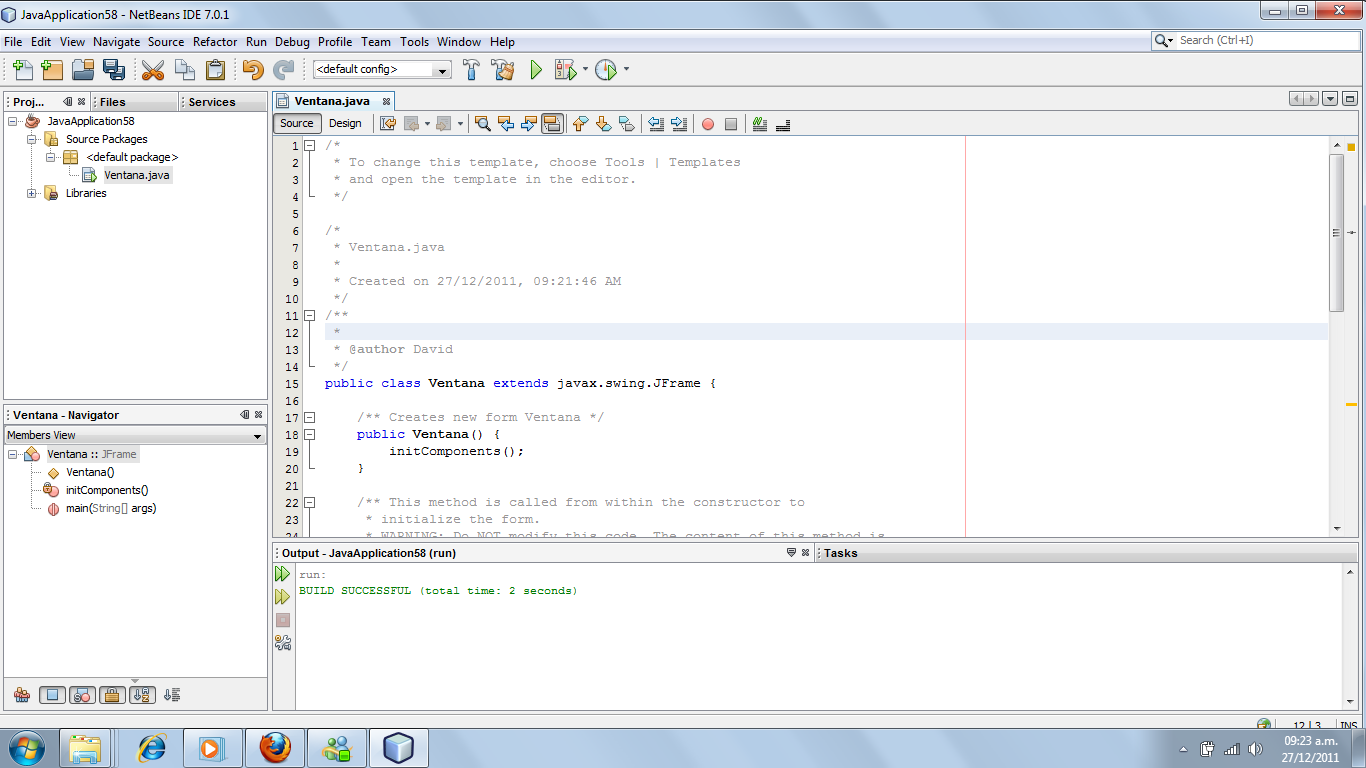Open the Tools menu
The height and width of the screenshot is (768, 1366).
point(414,42)
